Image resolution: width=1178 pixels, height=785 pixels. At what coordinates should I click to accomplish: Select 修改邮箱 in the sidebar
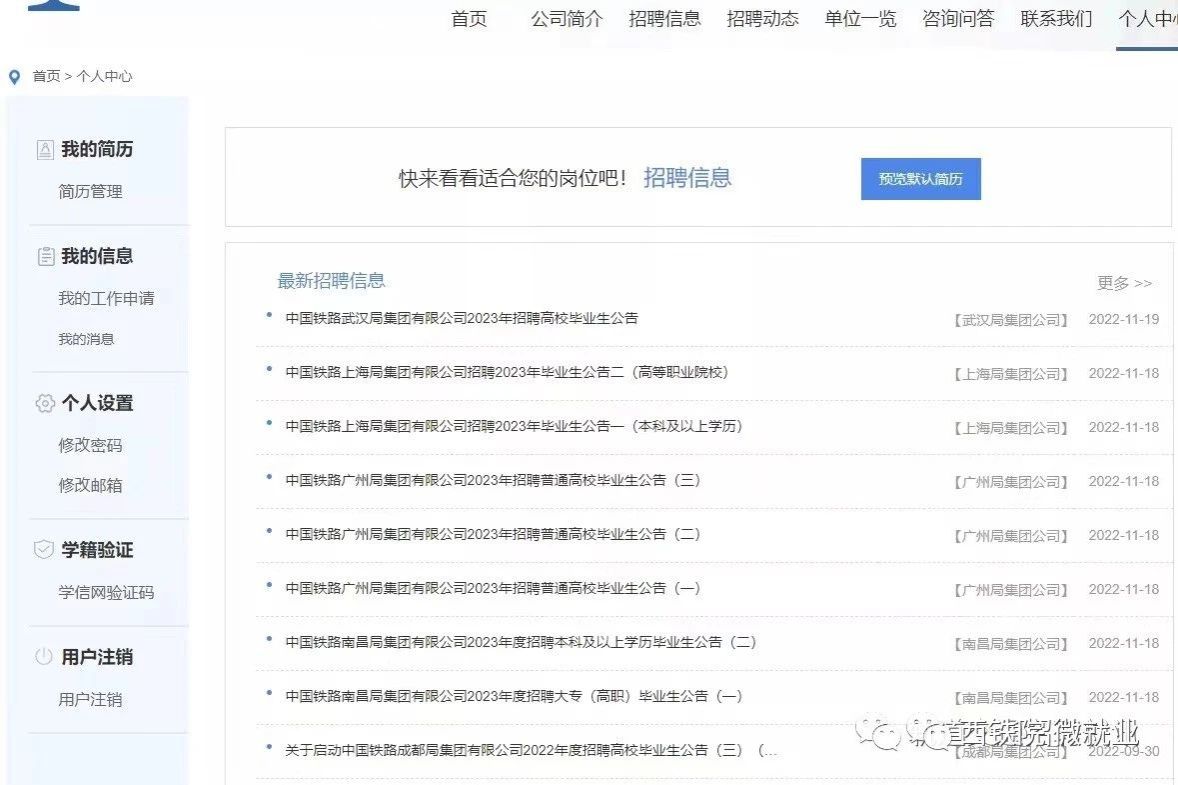pyautogui.click(x=90, y=485)
